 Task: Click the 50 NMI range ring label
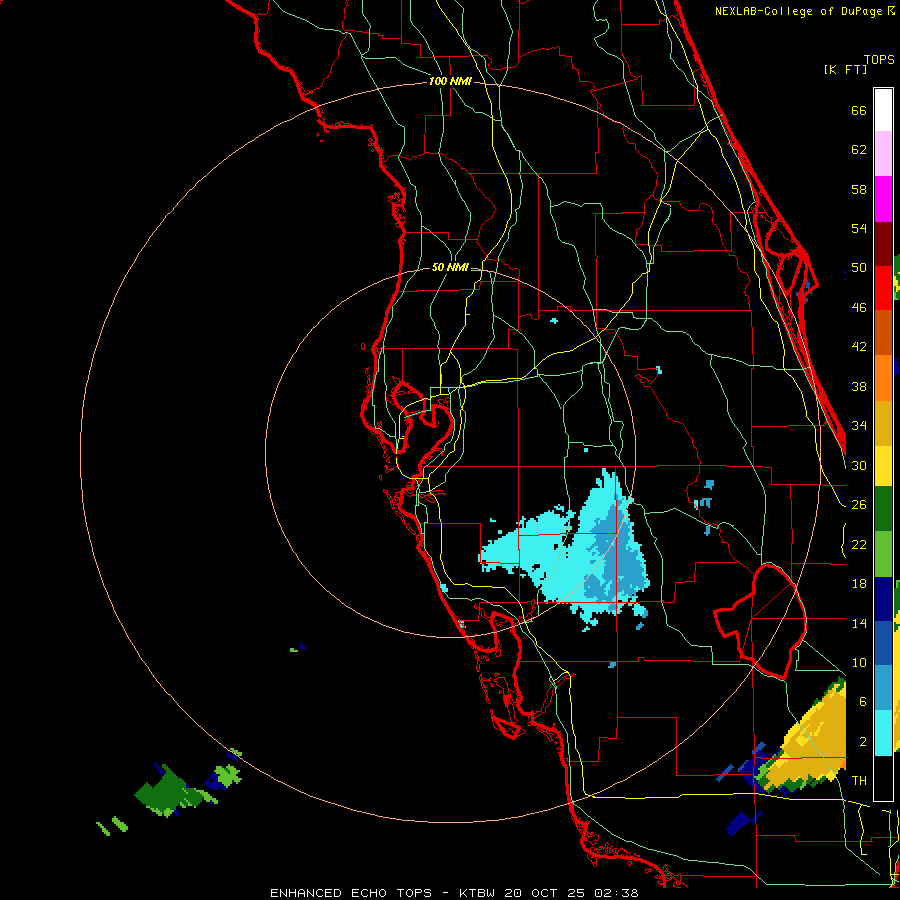[450, 267]
